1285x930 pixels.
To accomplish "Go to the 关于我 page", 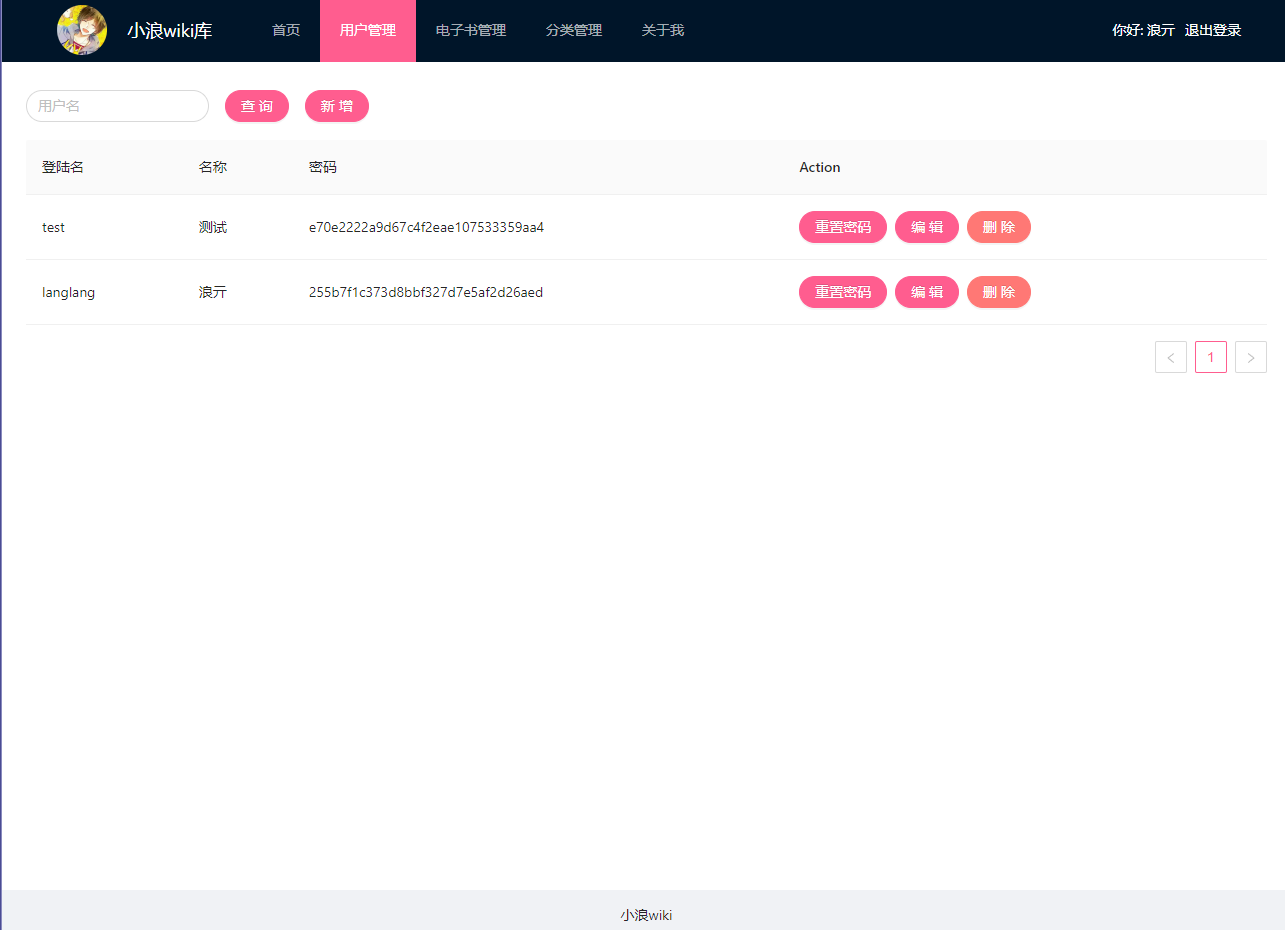I will (662, 30).
